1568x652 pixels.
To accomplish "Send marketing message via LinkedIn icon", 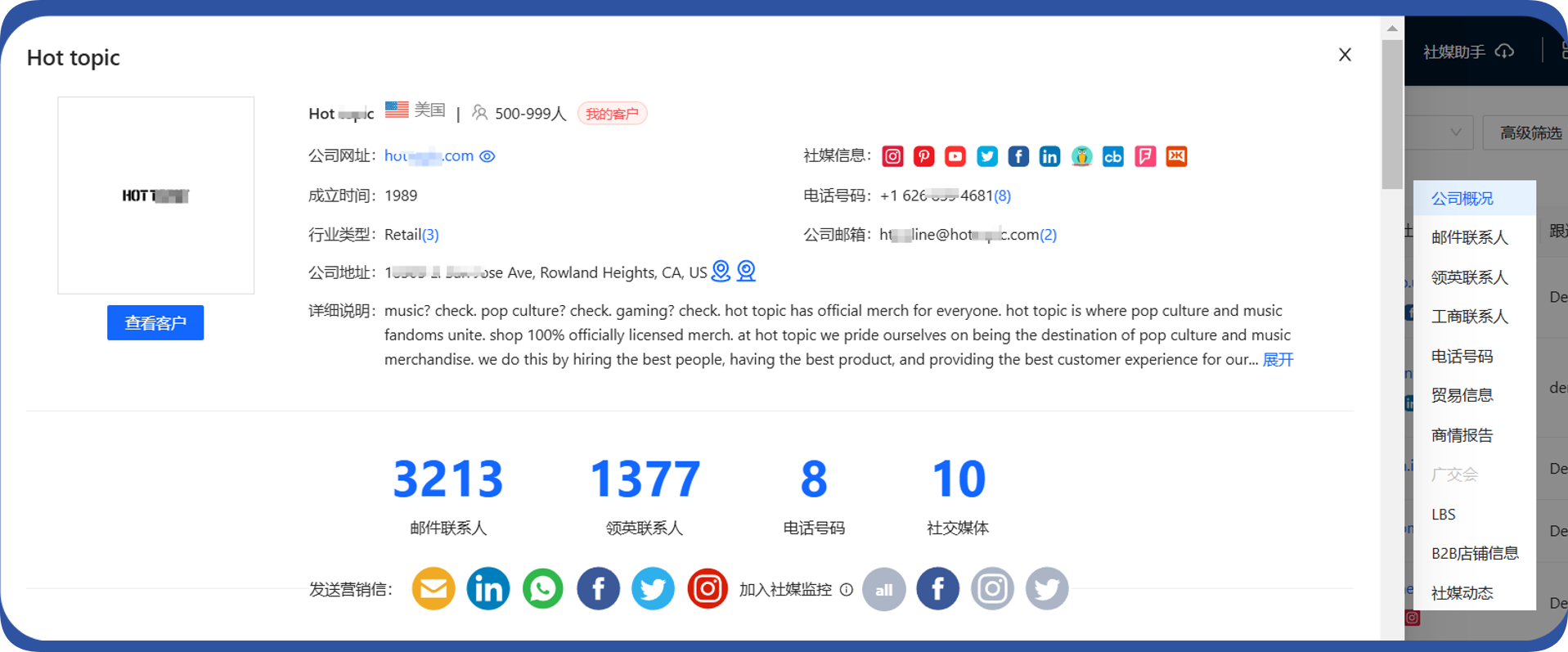I will [x=488, y=588].
